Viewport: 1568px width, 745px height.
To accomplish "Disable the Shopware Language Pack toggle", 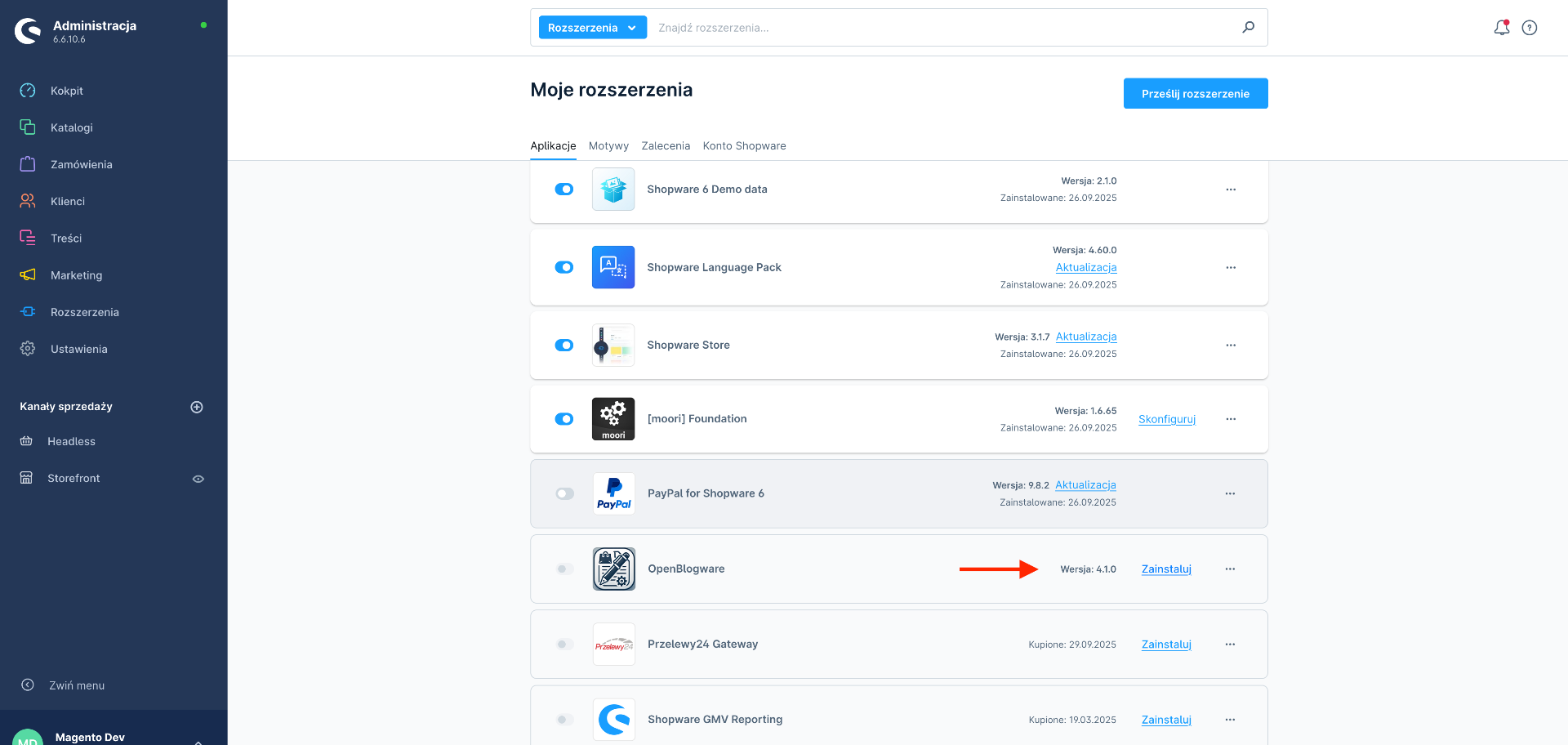I will tap(564, 267).
